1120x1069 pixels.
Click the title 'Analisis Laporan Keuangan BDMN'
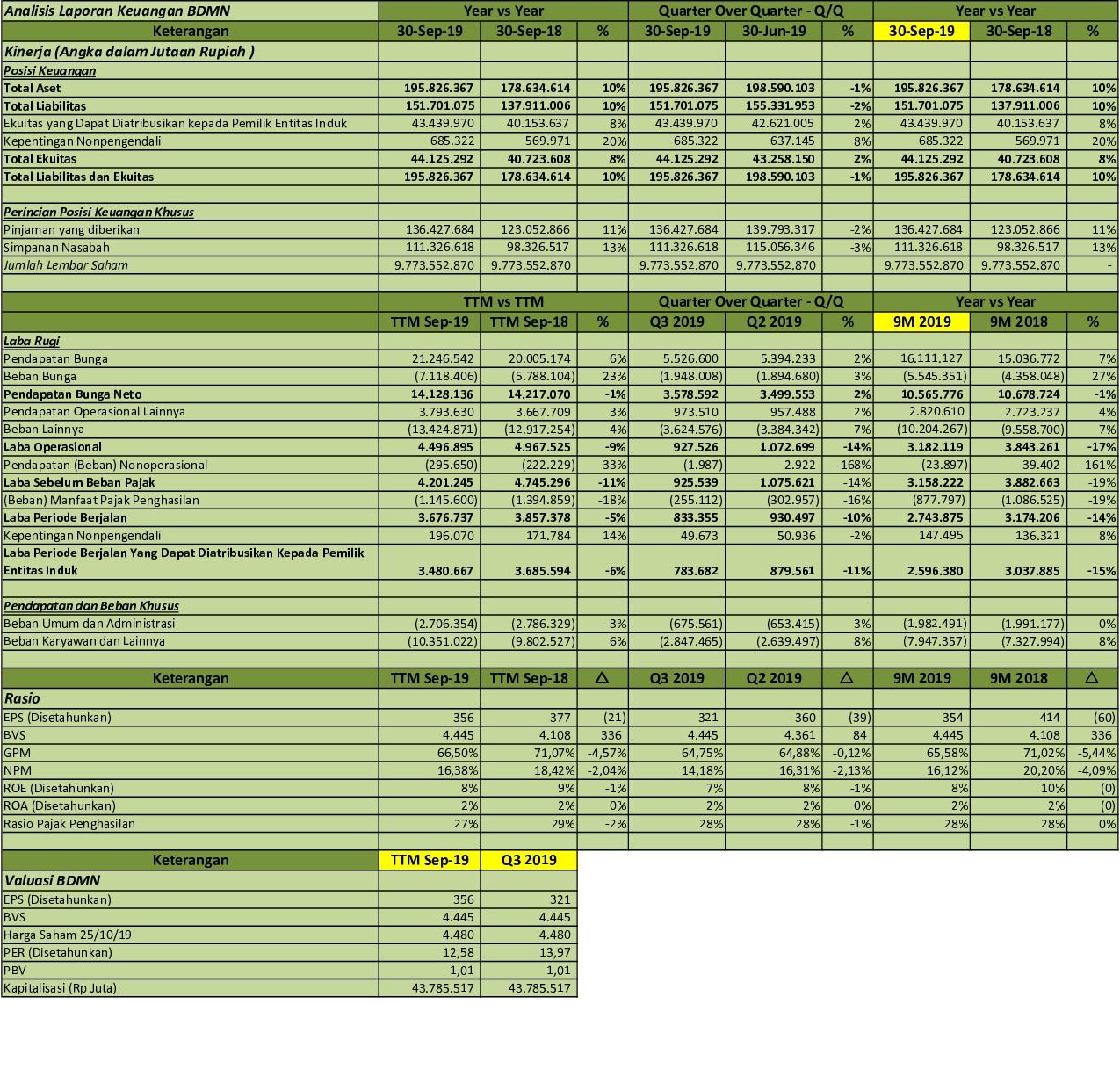(117, 11)
